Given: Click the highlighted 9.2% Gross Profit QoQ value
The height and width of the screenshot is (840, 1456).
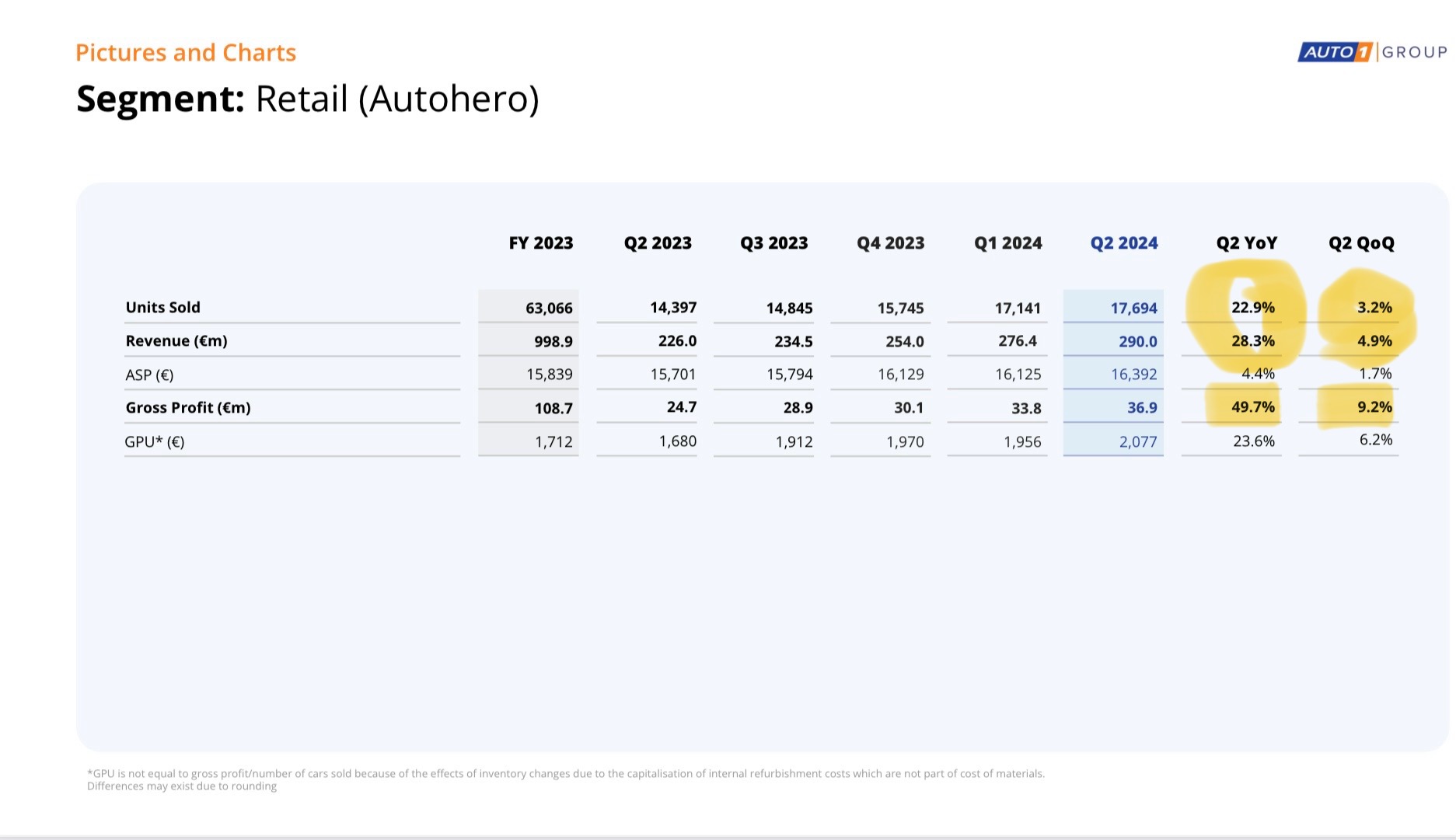Looking at the screenshot, I should [1374, 407].
